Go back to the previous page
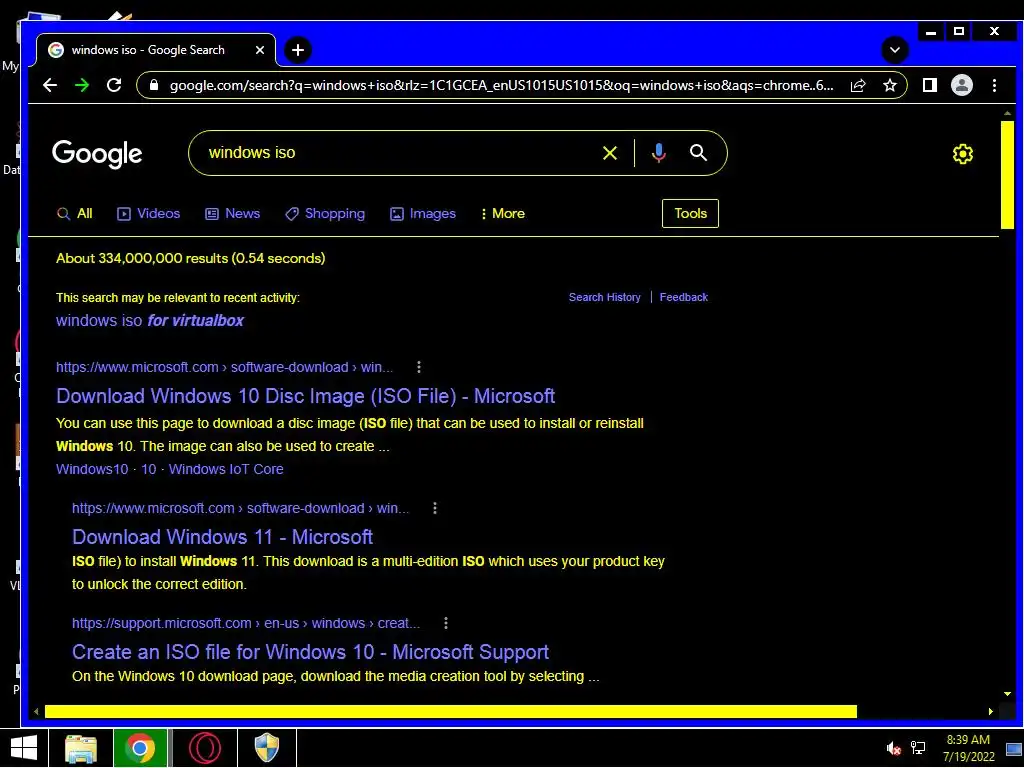This screenshot has width=1024, height=768. click(50, 86)
